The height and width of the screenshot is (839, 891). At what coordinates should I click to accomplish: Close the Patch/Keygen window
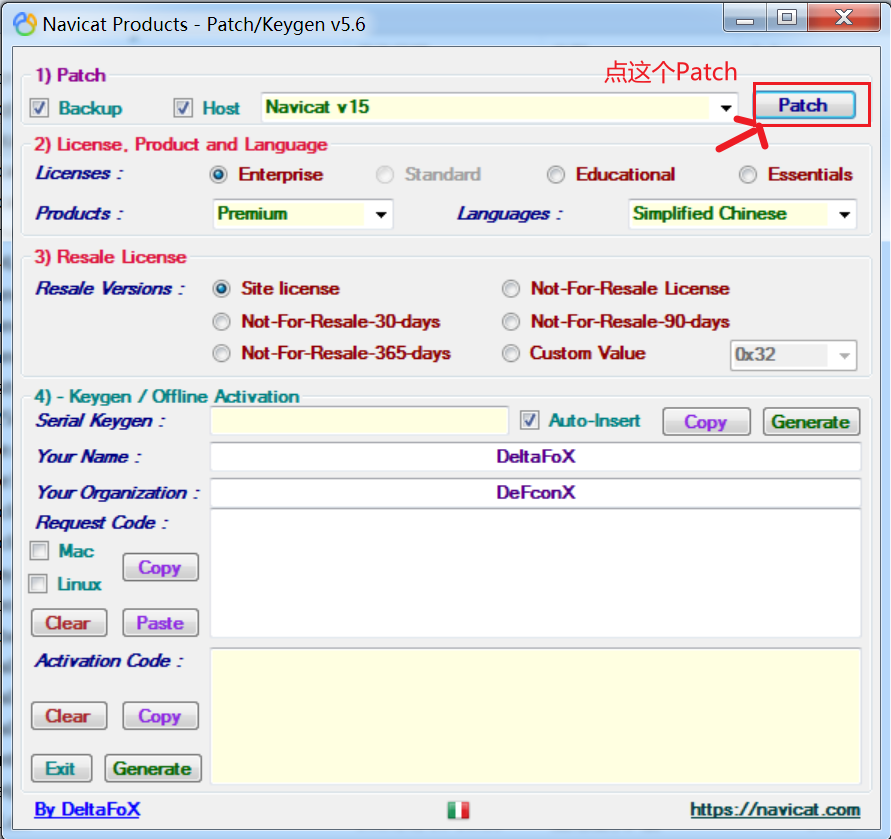844,18
